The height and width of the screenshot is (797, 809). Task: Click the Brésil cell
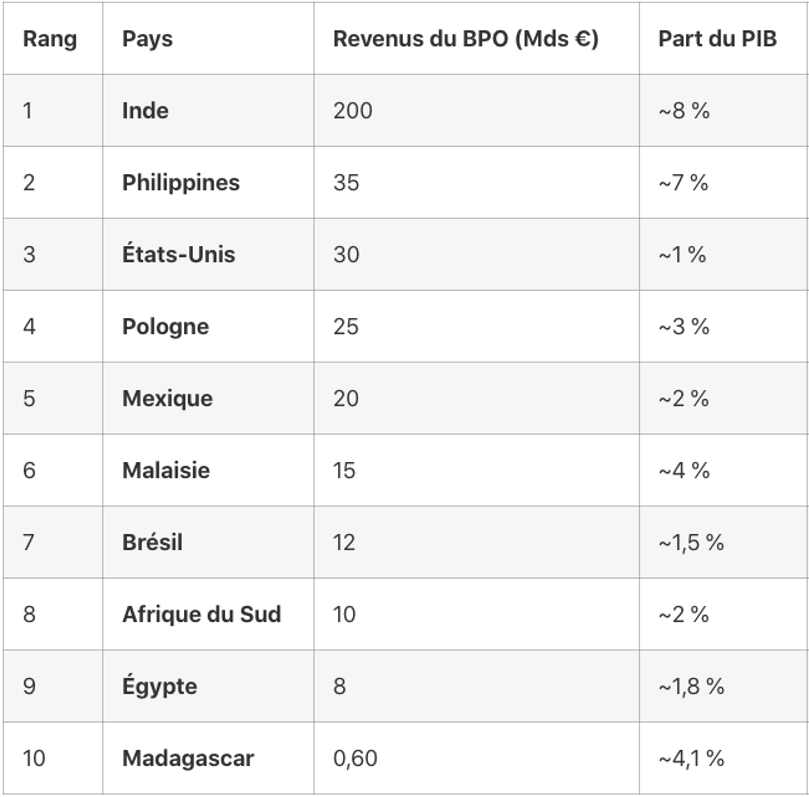152,543
